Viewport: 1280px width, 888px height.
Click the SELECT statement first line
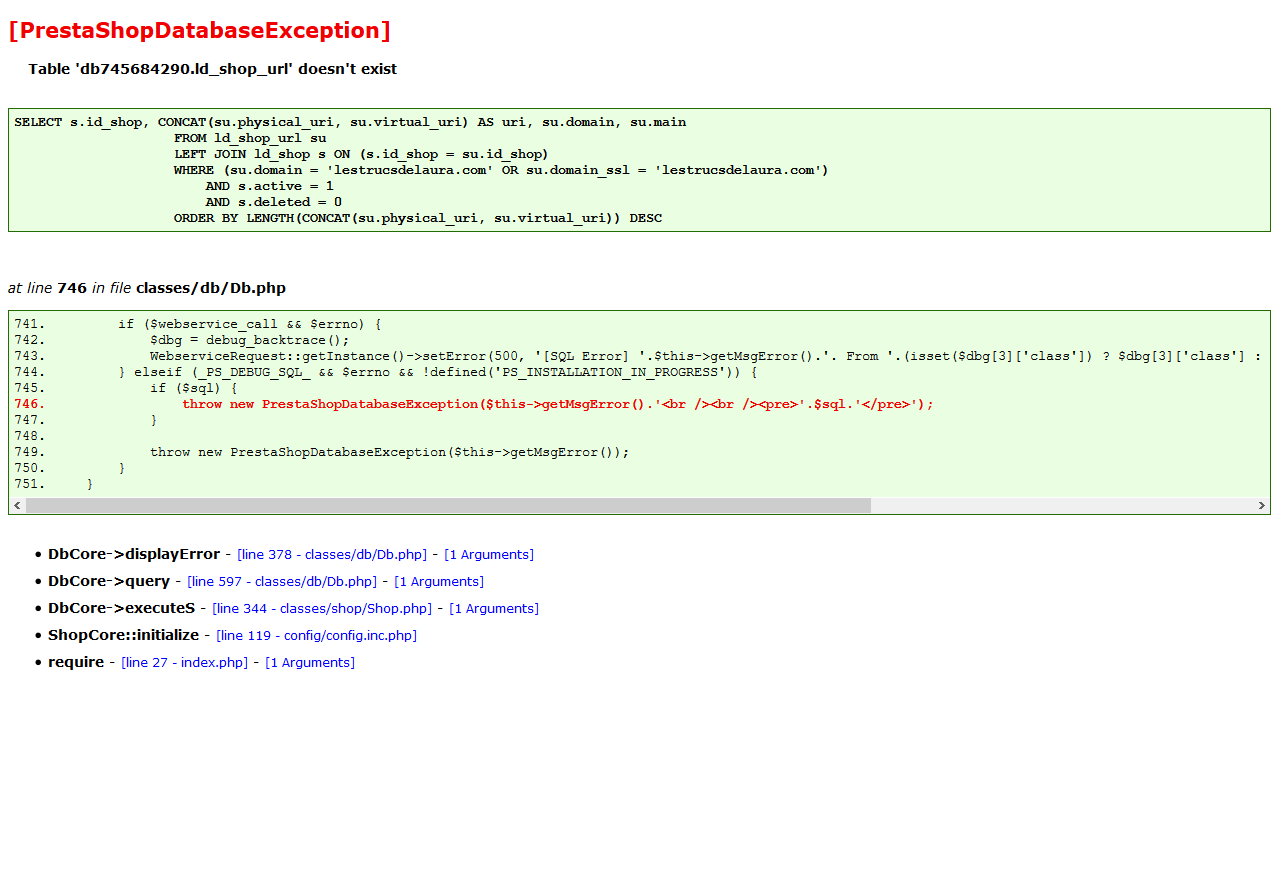point(350,122)
